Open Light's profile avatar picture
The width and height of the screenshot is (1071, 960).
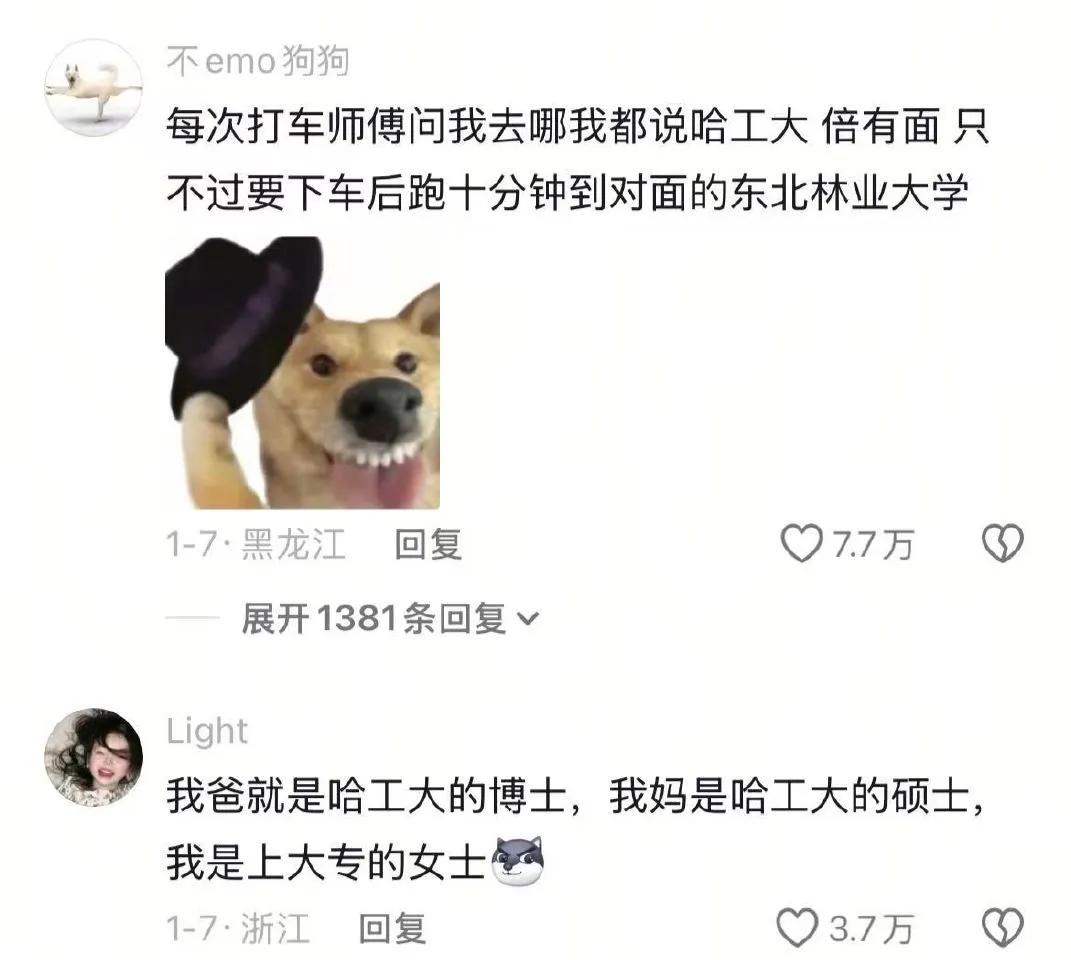pyautogui.click(x=94, y=758)
